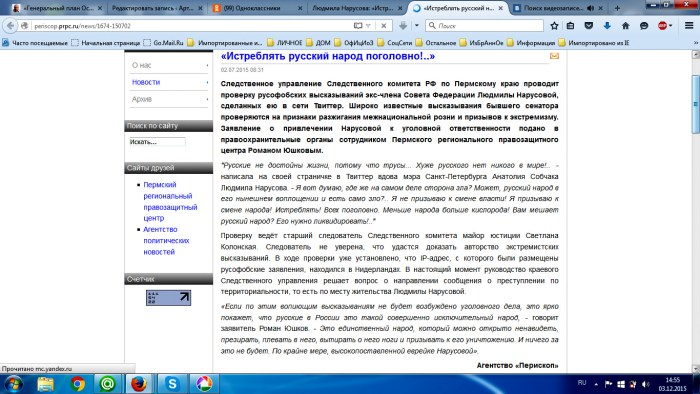Click the volume icon in system tray
The width and height of the screenshot is (700, 394).
[646, 384]
